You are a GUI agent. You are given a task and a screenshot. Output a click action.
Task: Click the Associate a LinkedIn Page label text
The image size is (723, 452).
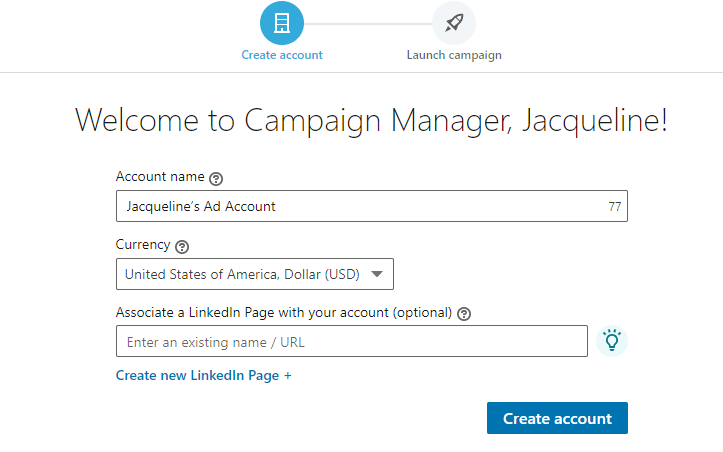point(284,313)
